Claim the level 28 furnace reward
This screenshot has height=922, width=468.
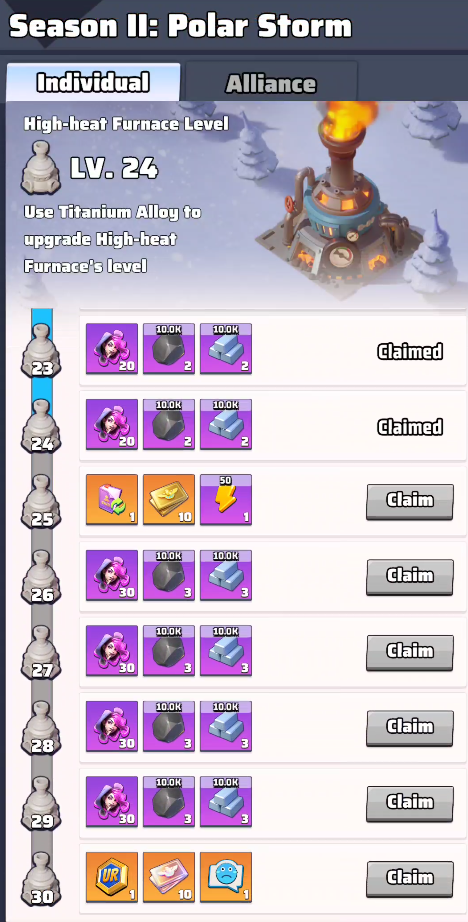pyautogui.click(x=410, y=728)
